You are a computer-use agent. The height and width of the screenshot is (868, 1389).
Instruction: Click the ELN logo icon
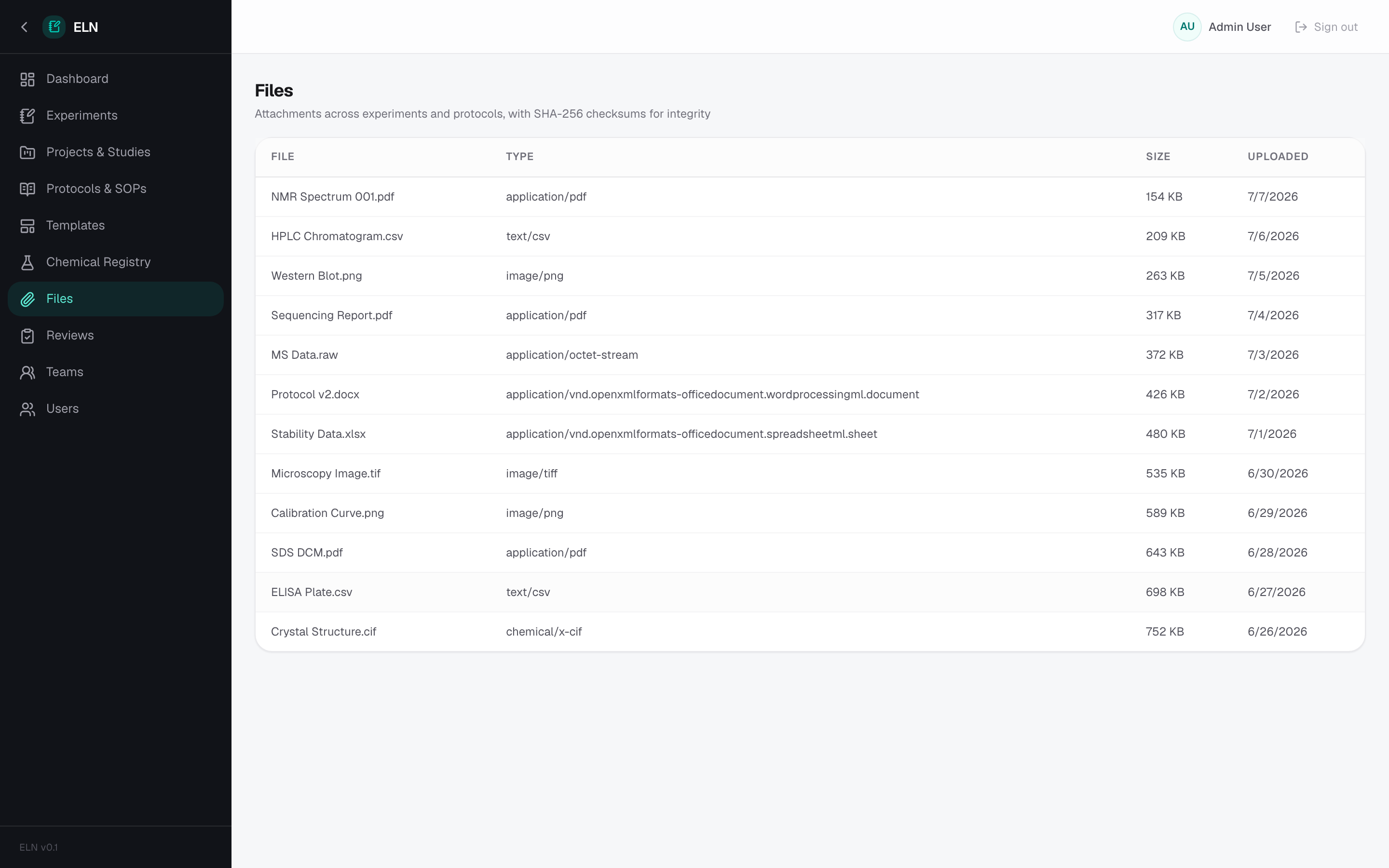(x=54, y=27)
